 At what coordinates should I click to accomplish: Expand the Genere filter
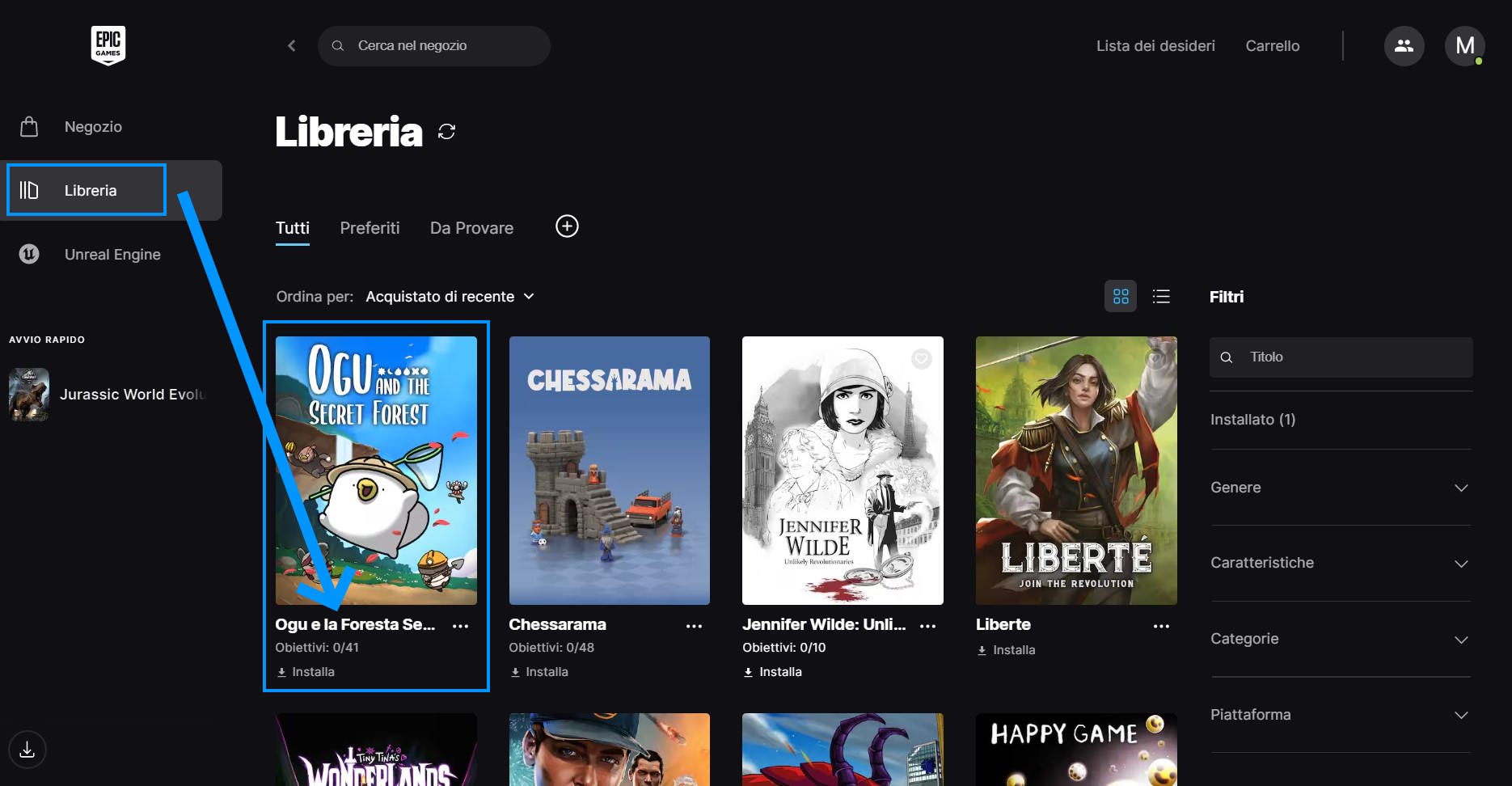click(x=1340, y=488)
